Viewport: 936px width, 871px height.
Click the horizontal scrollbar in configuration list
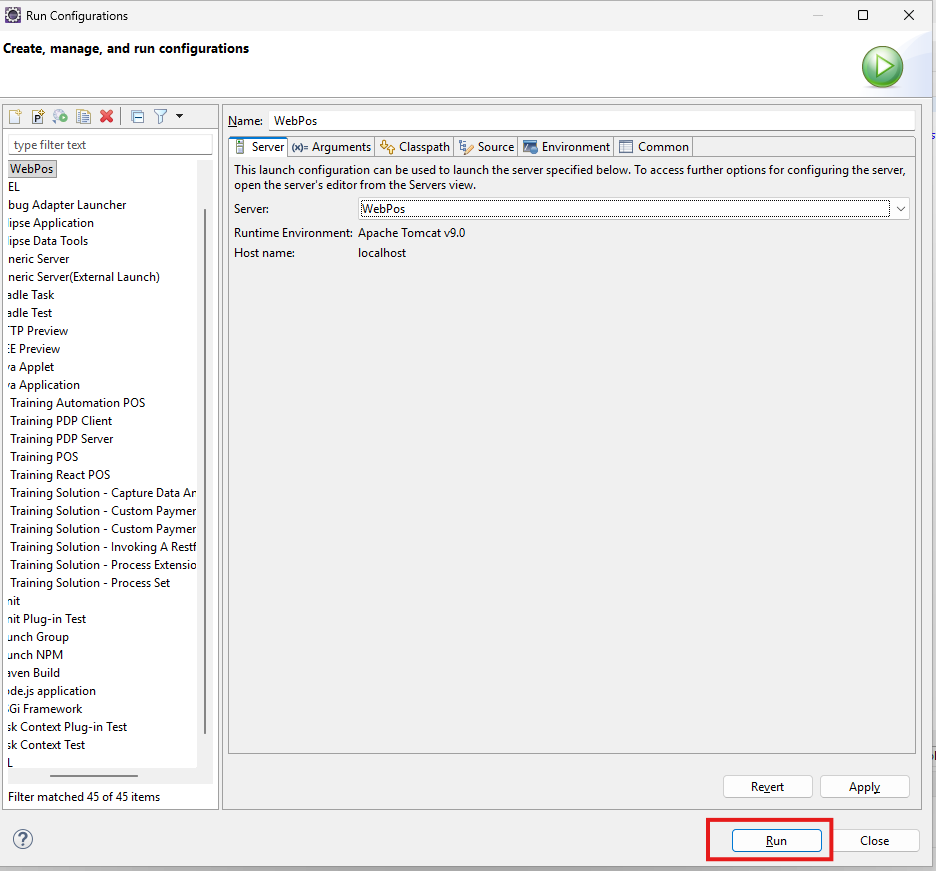pyautogui.click(x=94, y=775)
